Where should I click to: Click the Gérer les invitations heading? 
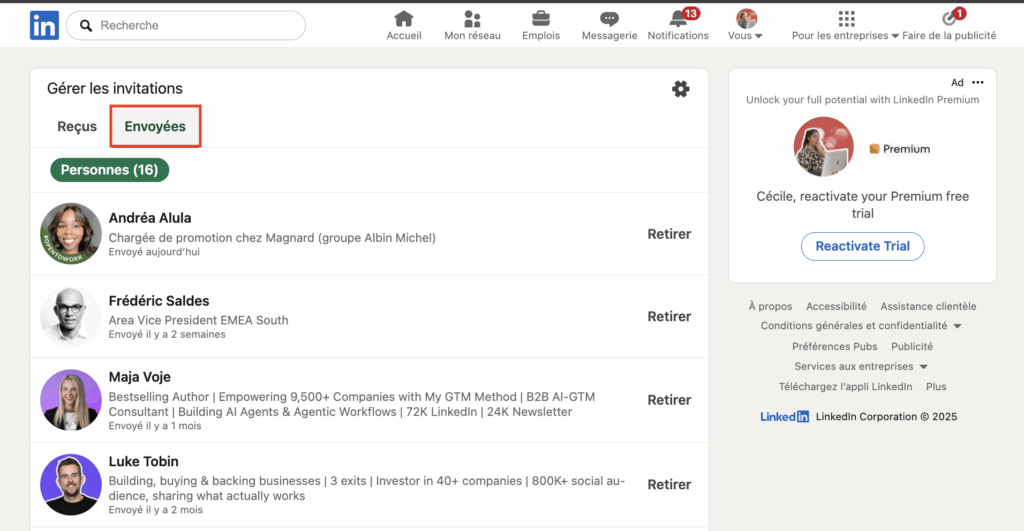(115, 88)
